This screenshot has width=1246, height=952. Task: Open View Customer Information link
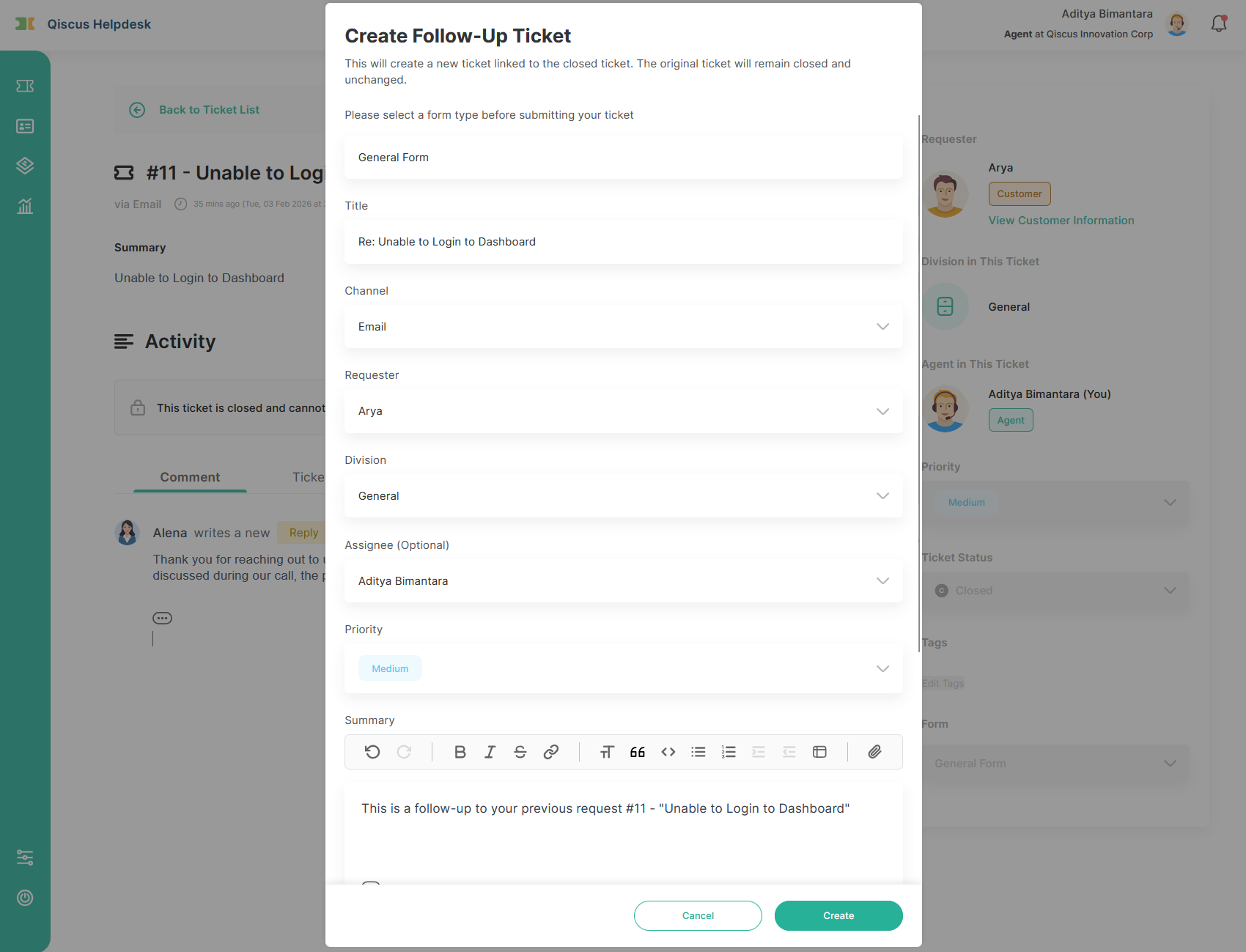[x=1061, y=221]
